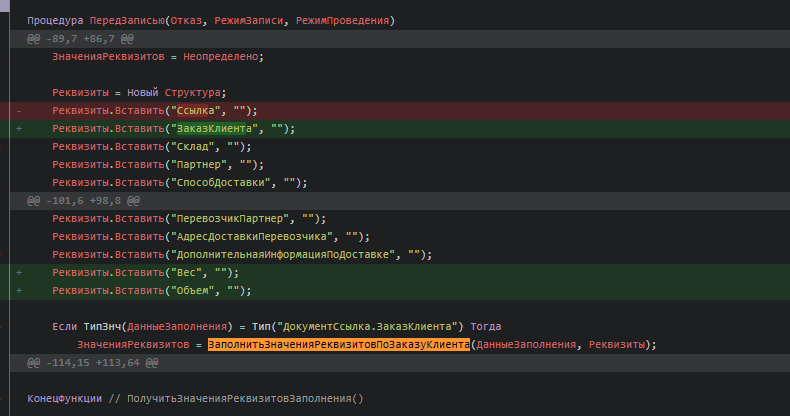The width and height of the screenshot is (790, 416).
Task: Click the "Если" keyword
Action: pyautogui.click(x=64, y=326)
